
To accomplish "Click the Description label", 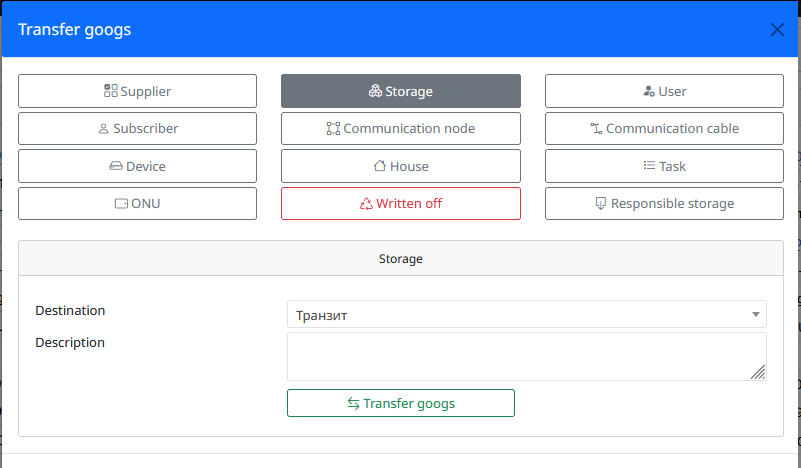I will 70,342.
